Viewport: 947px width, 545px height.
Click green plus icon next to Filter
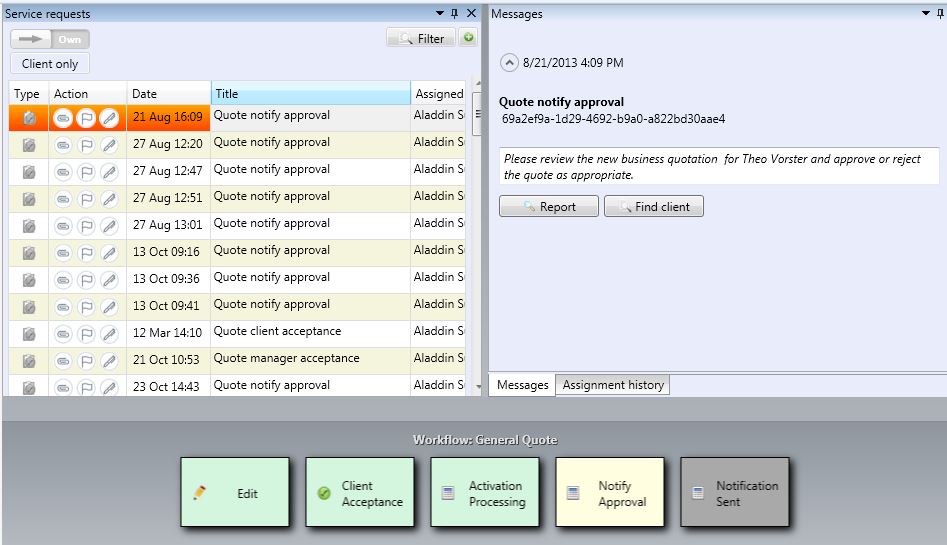click(468, 38)
